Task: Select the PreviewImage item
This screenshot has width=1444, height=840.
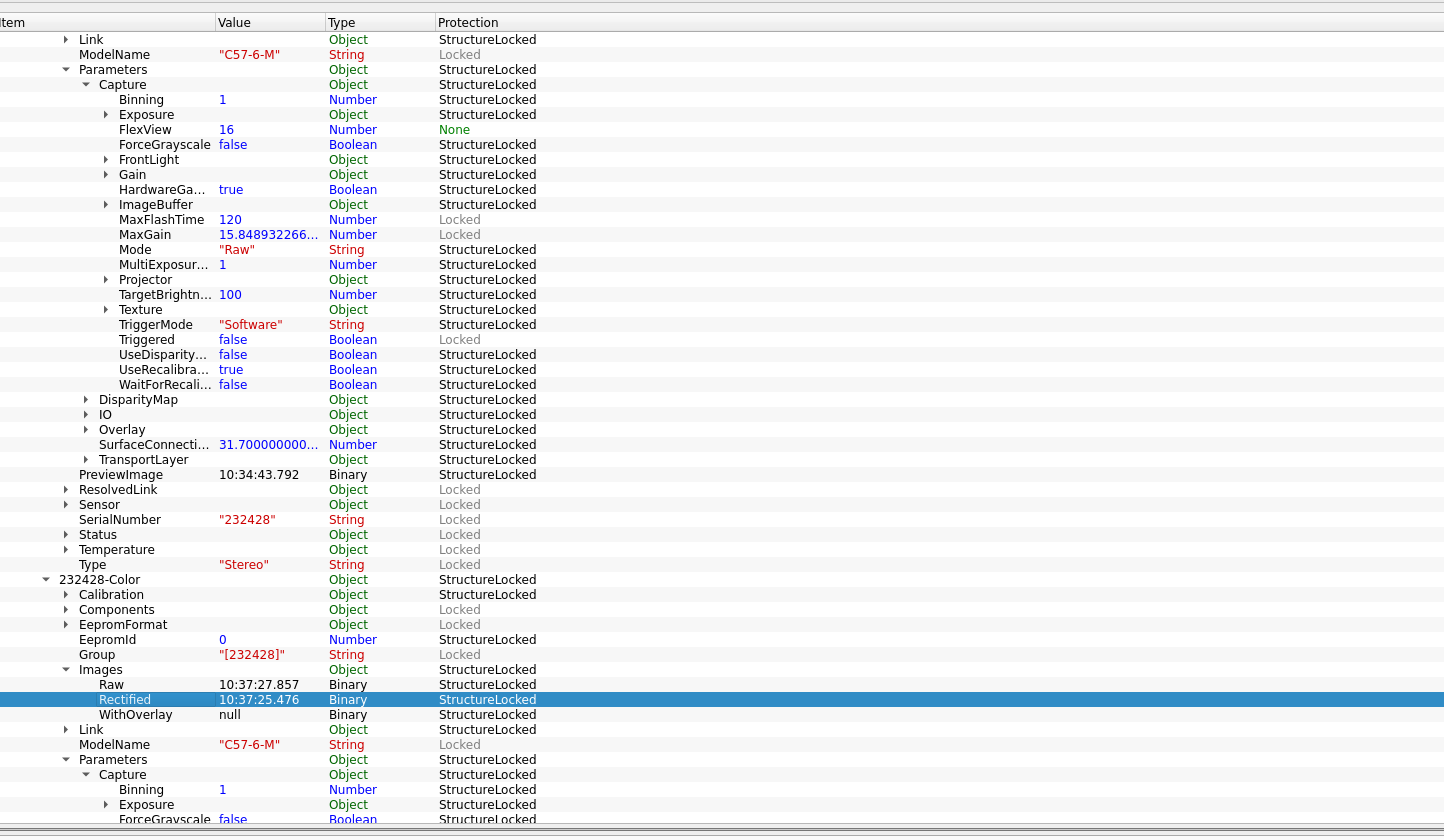Action: pos(120,475)
